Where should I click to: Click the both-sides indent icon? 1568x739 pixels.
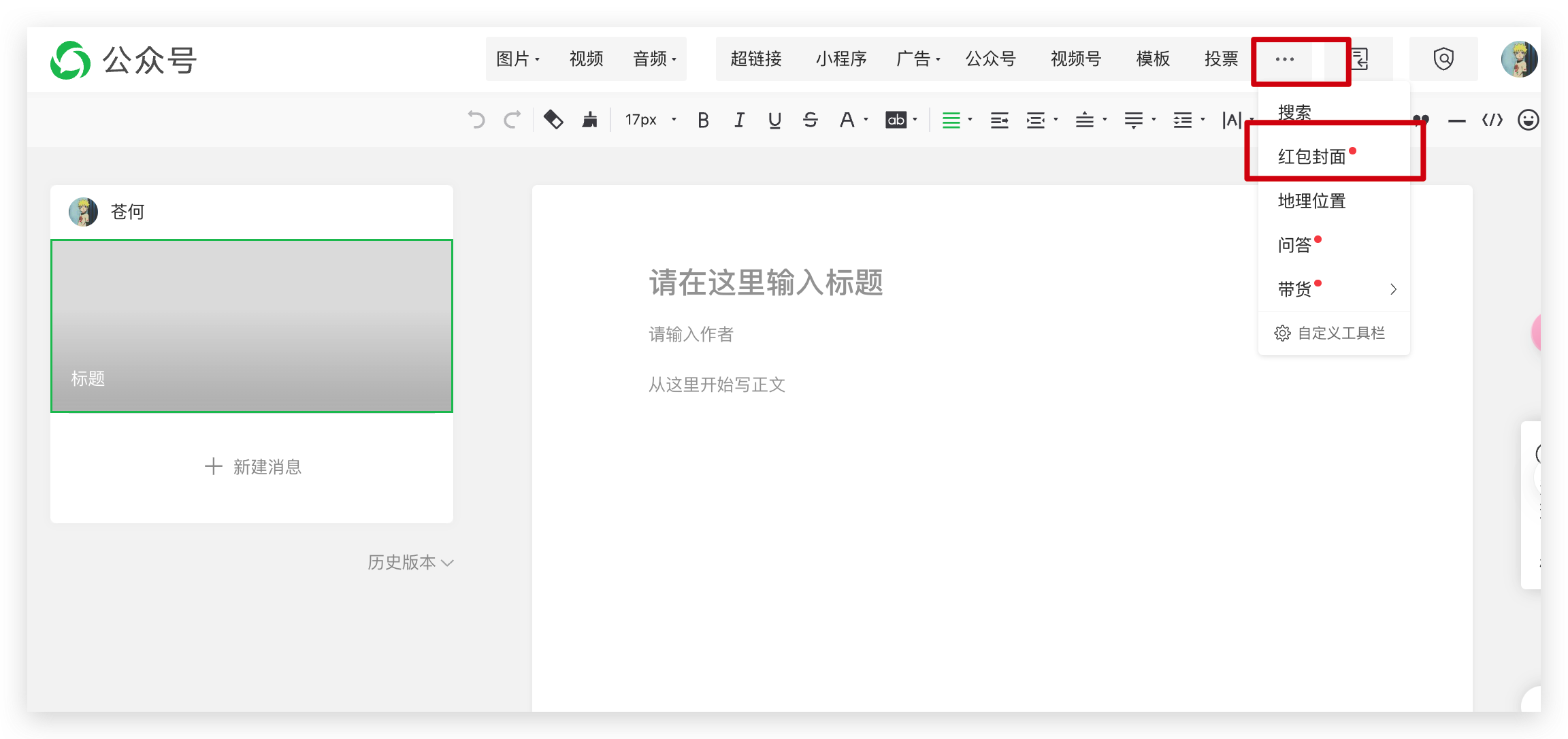point(1035,120)
